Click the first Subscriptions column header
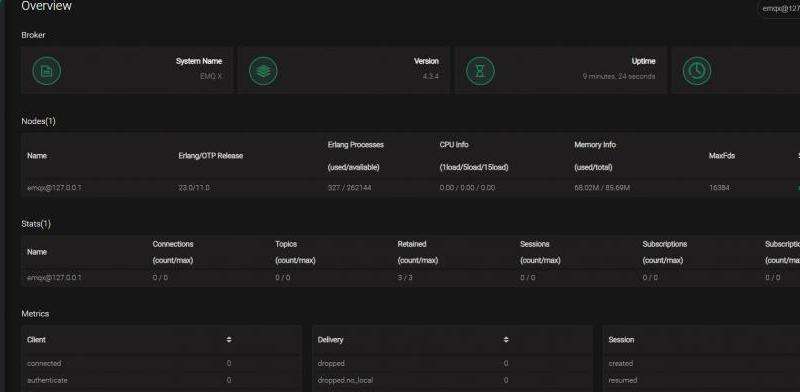This screenshot has height=392, width=800. pos(665,252)
